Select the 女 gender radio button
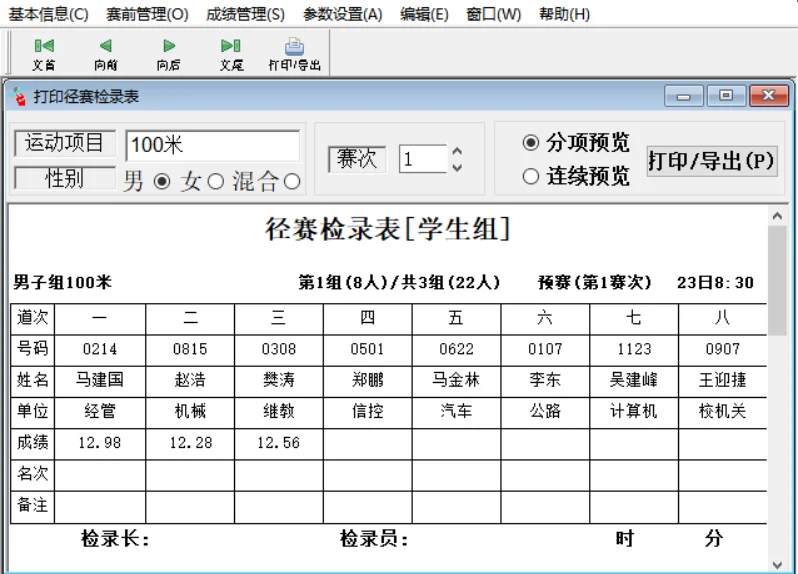Screen dimensions: 798x574 215,182
